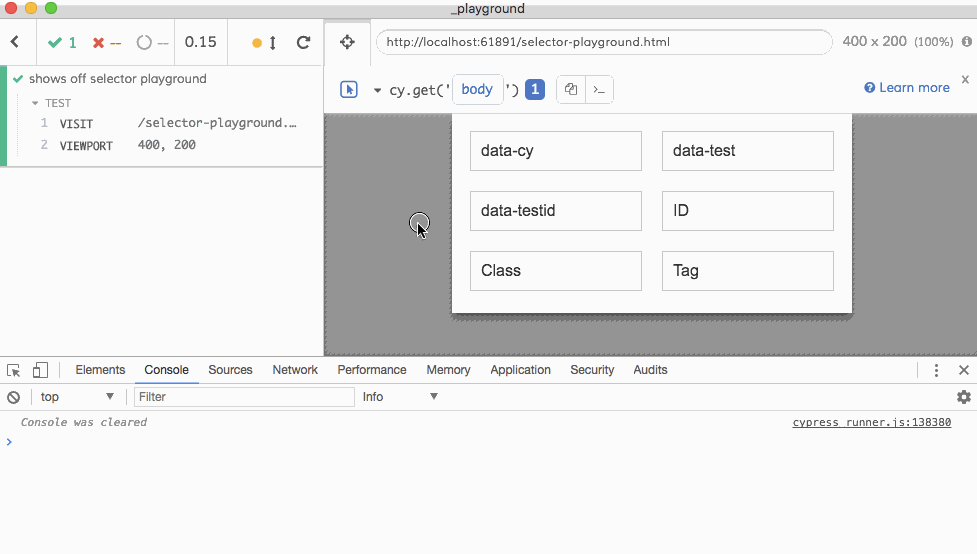Screen dimensions: 977x554
Task: Click the rerun tests reload icon
Action: pyautogui.click(x=303, y=43)
